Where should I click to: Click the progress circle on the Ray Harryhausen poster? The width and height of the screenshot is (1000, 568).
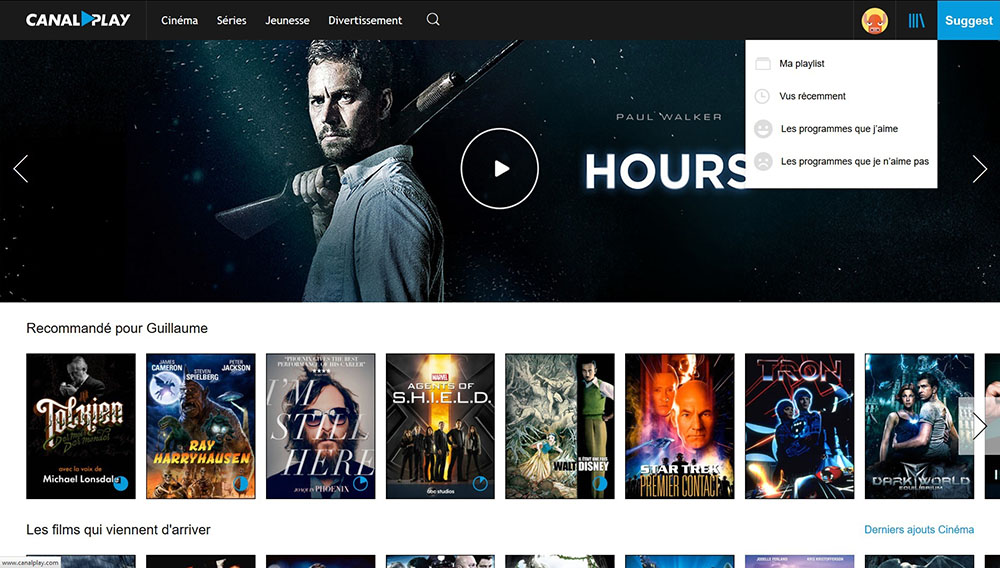[x=240, y=484]
